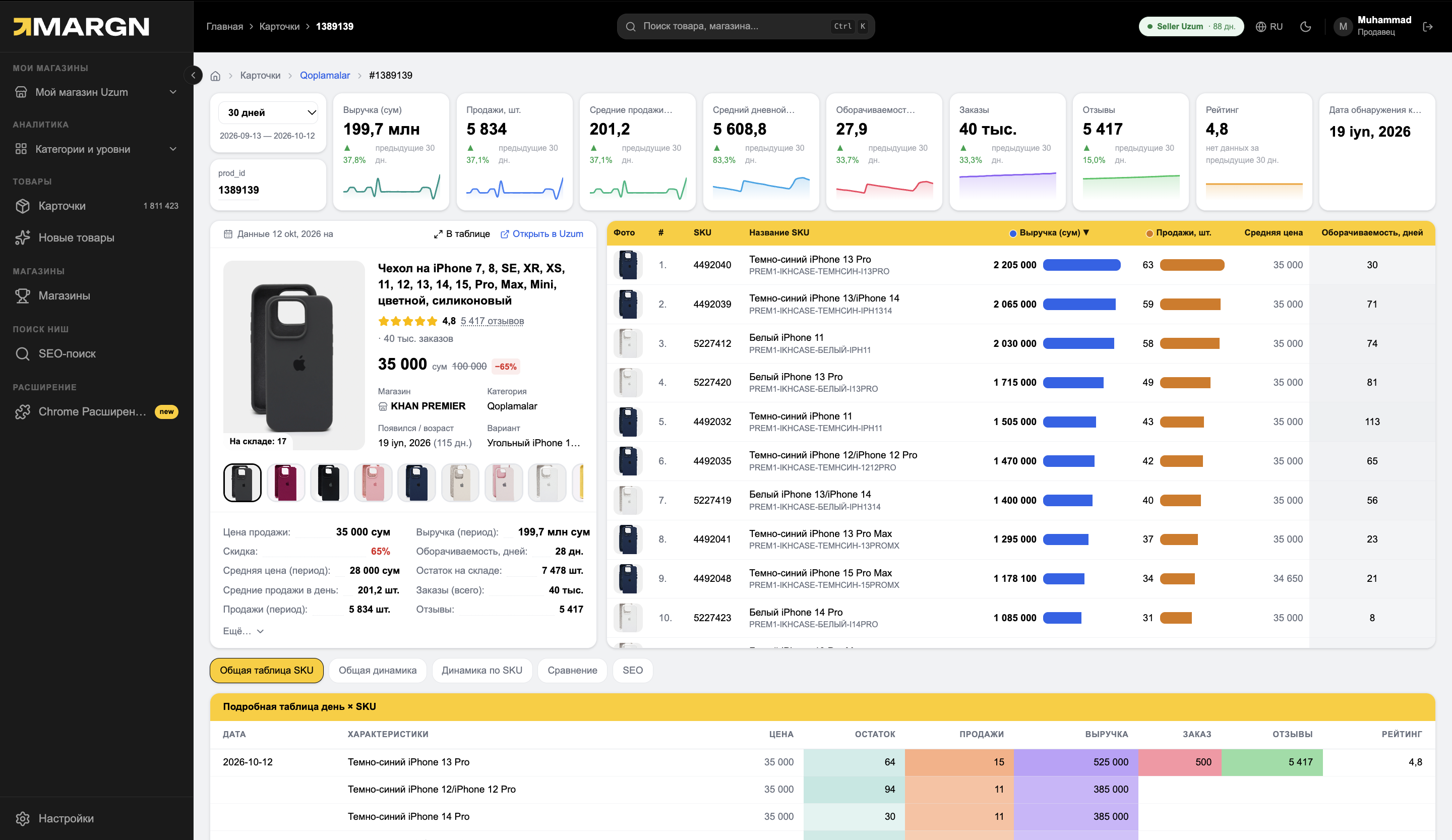The image size is (1452, 840).
Task: Open Магазины in the sidebar
Action: [x=97, y=295]
